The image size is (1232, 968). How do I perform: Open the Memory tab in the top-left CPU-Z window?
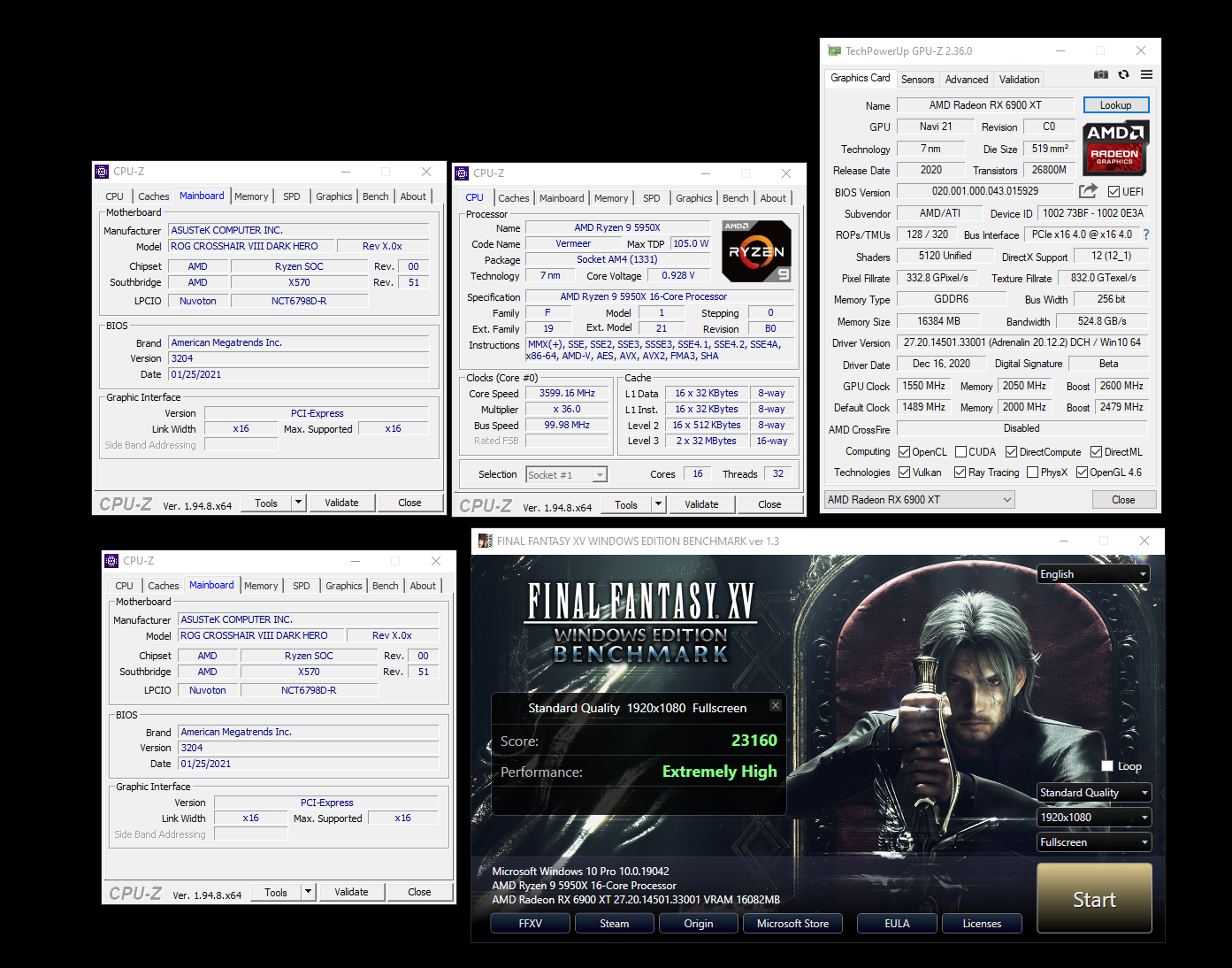pos(251,196)
